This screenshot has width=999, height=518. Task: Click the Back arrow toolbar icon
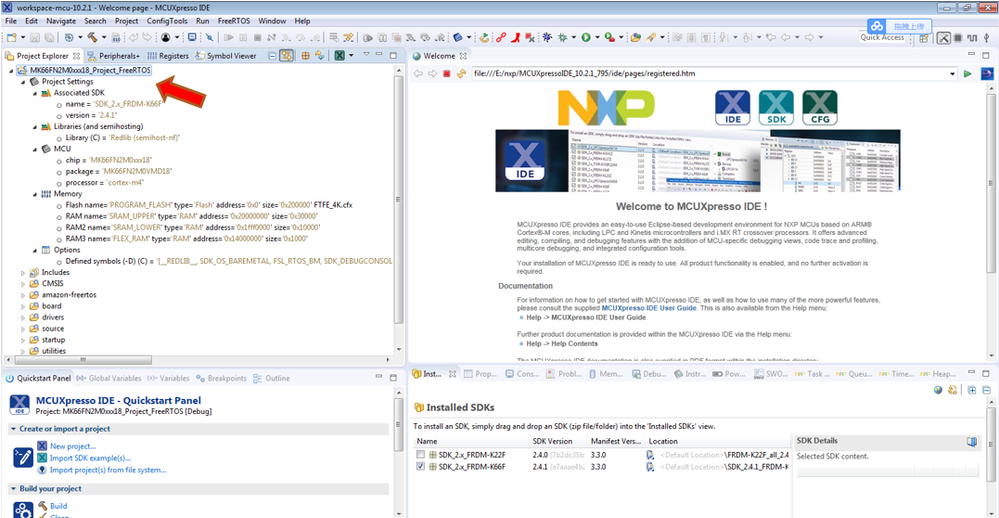point(786,38)
